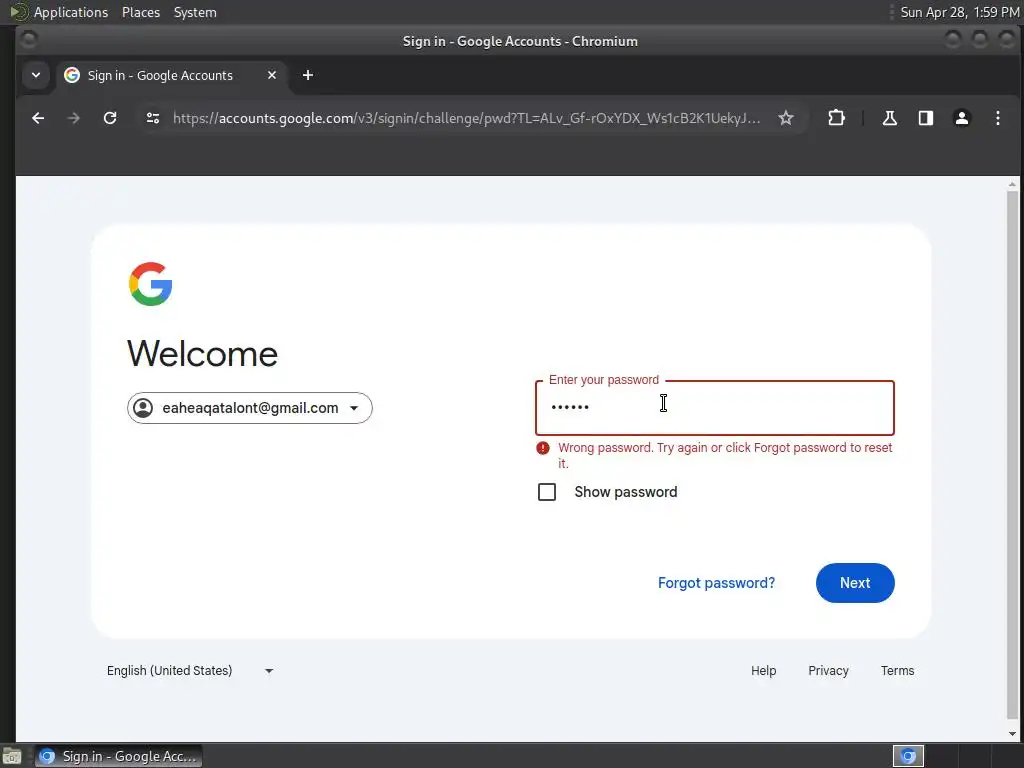Click the scrollbar down arrow
Screen dimensions: 1024x768
click(1012, 733)
